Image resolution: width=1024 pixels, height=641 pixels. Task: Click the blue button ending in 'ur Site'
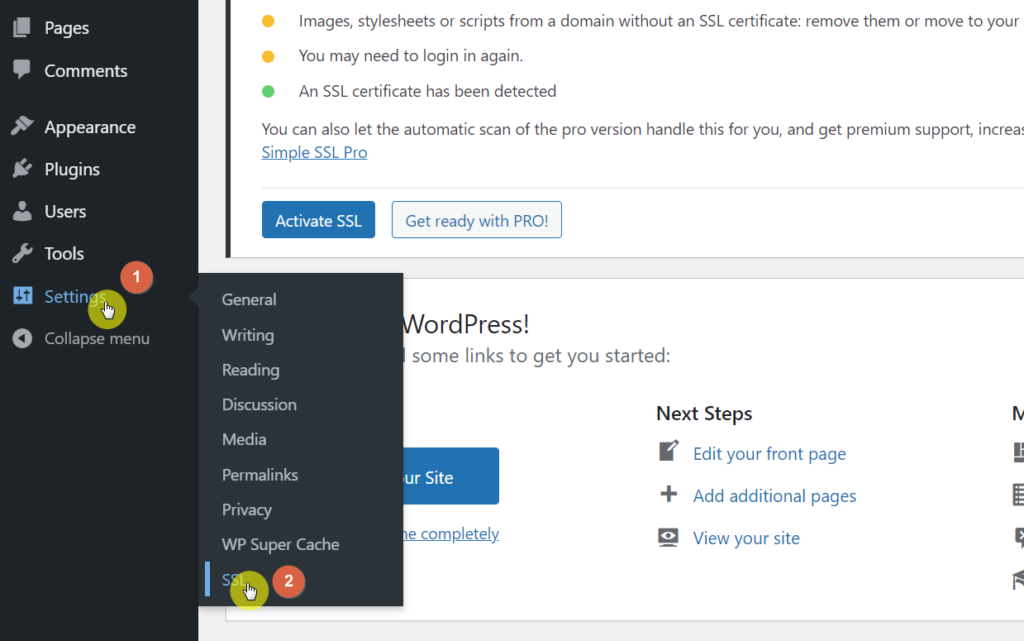tap(451, 476)
